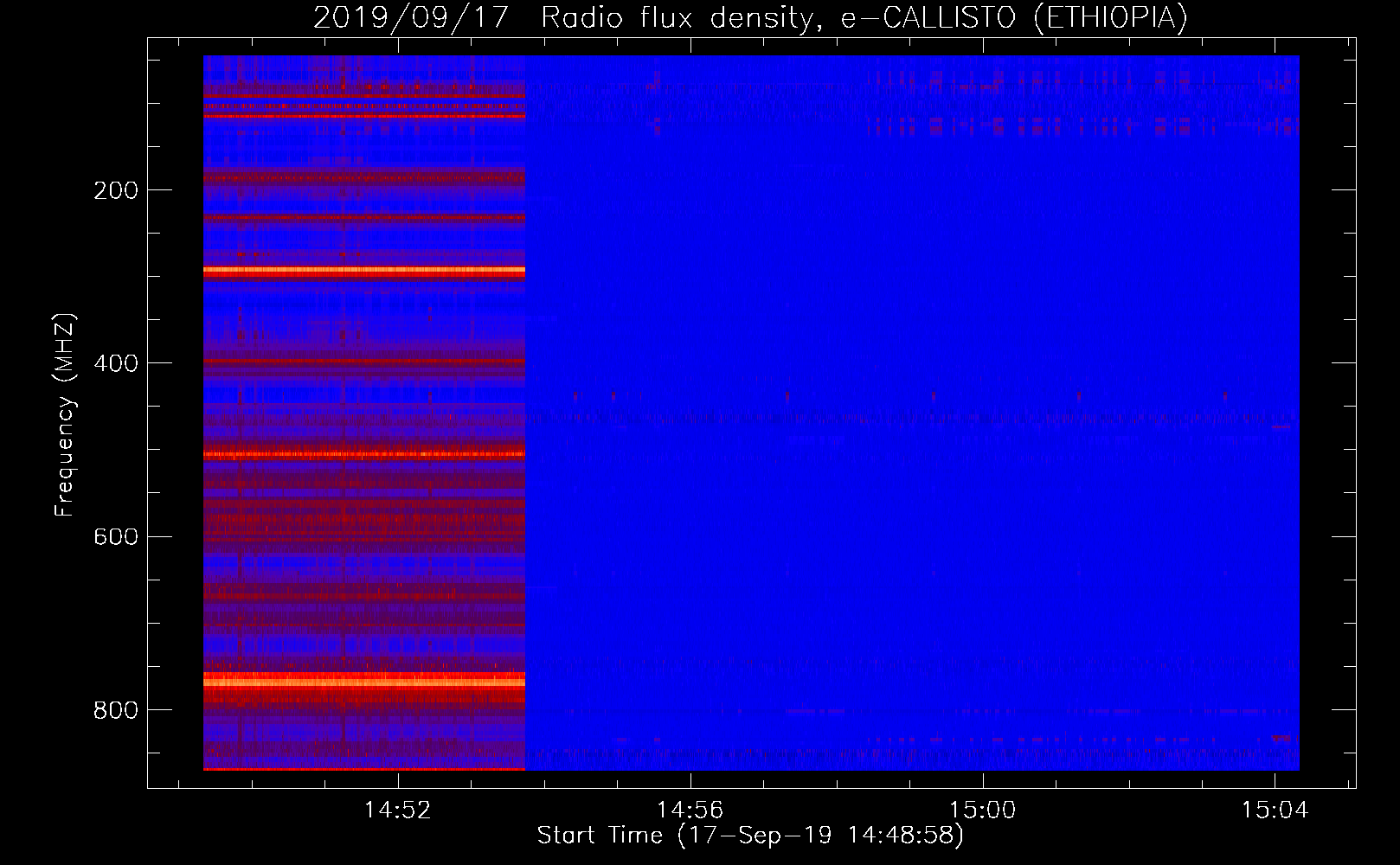Click the plot title "2019/09/17 Radio flux density, e-CALLISTO (ETHIOPIA)"

pyautogui.click(x=750, y=17)
